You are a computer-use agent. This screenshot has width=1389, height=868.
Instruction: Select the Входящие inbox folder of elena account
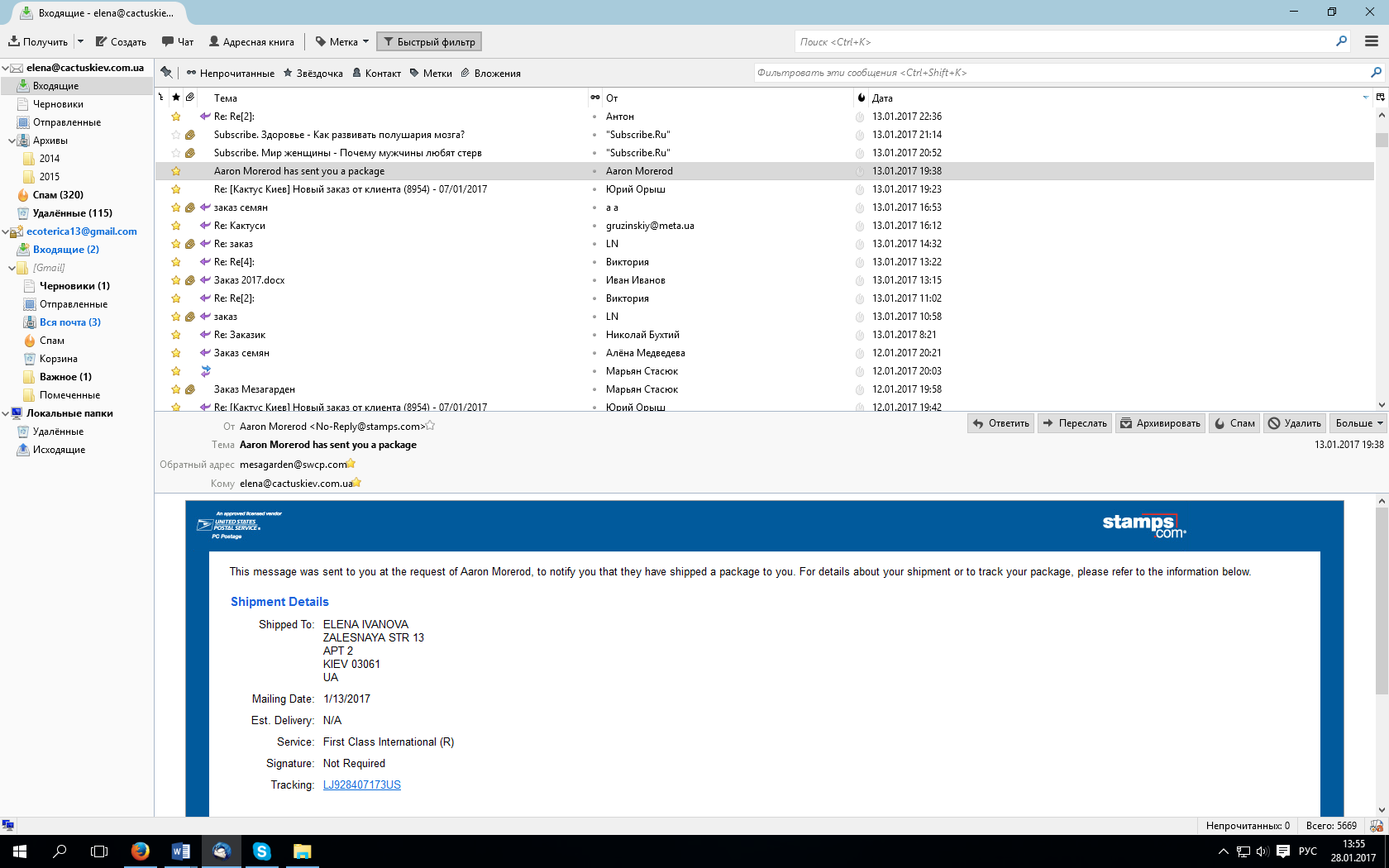coord(77,86)
